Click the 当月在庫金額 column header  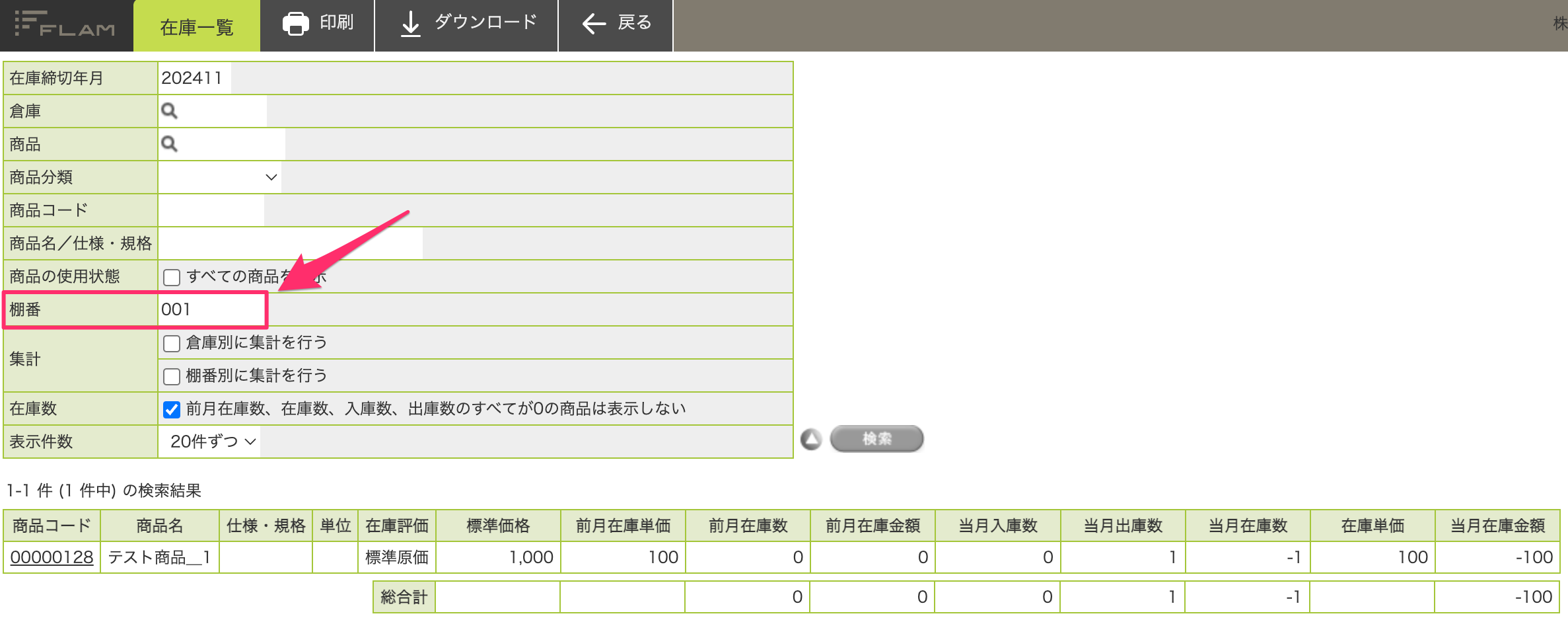click(1497, 526)
